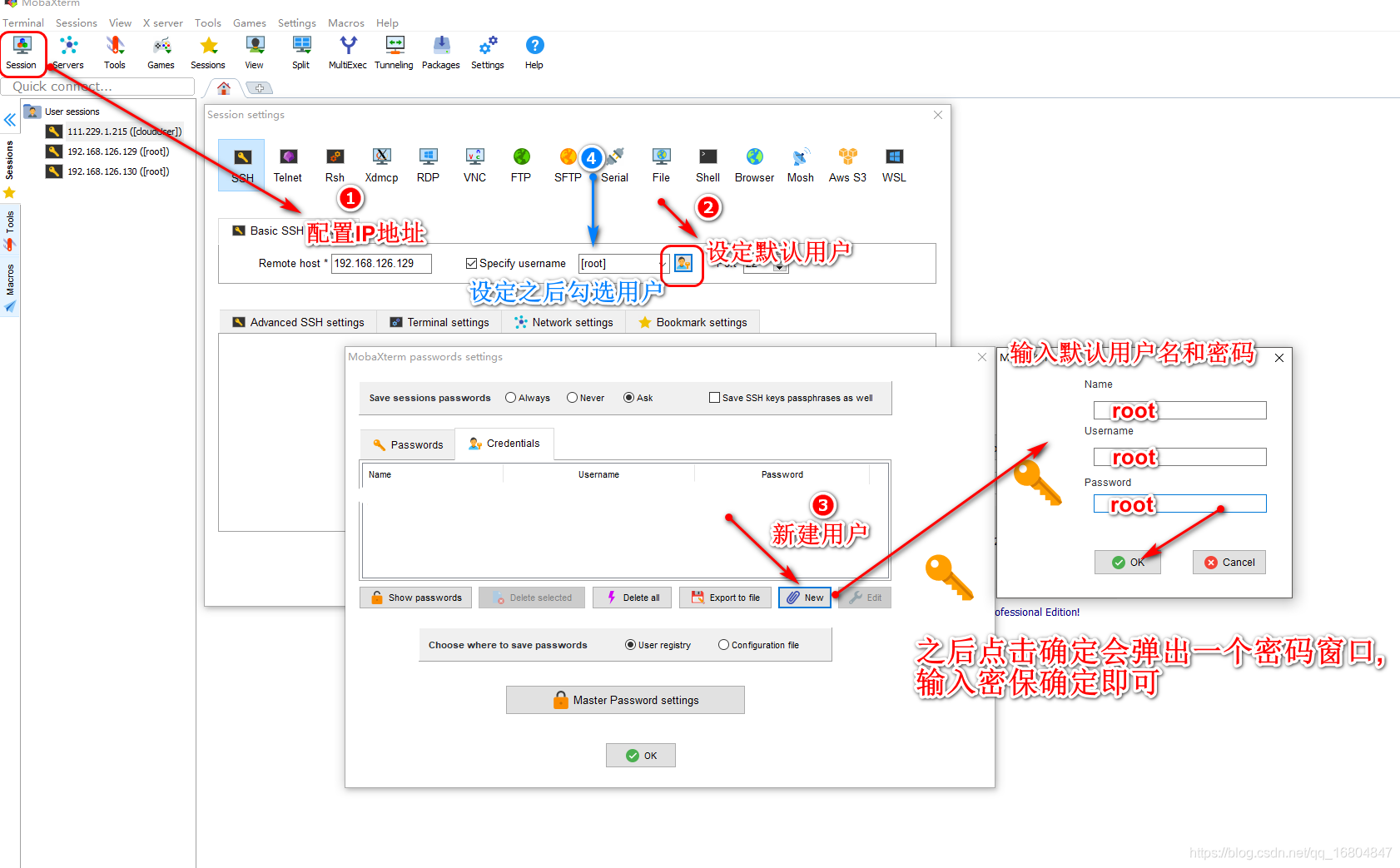
Task: Switch to the Credentials tab
Action: pyautogui.click(x=504, y=444)
